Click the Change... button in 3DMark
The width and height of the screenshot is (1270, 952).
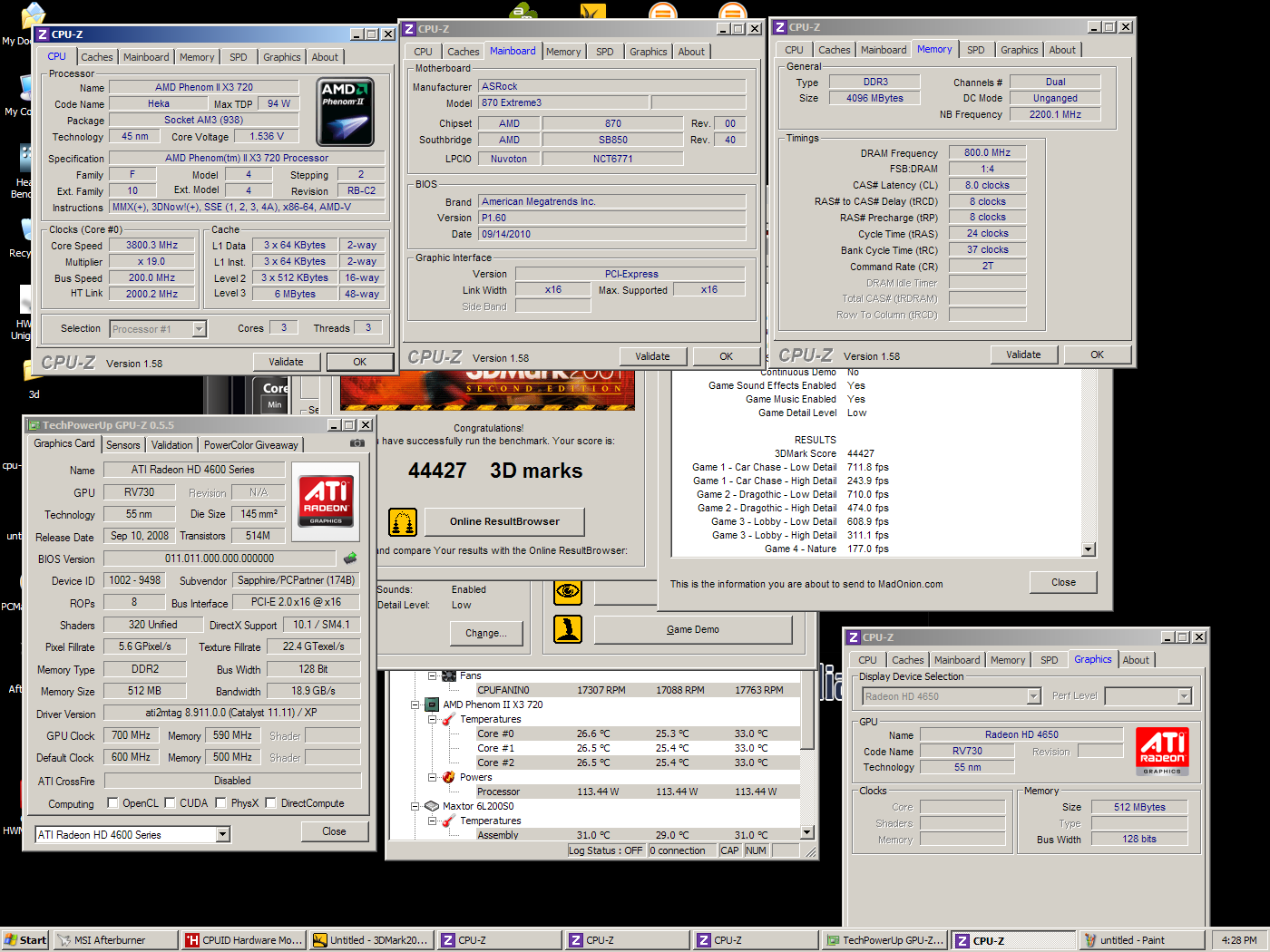[486, 633]
